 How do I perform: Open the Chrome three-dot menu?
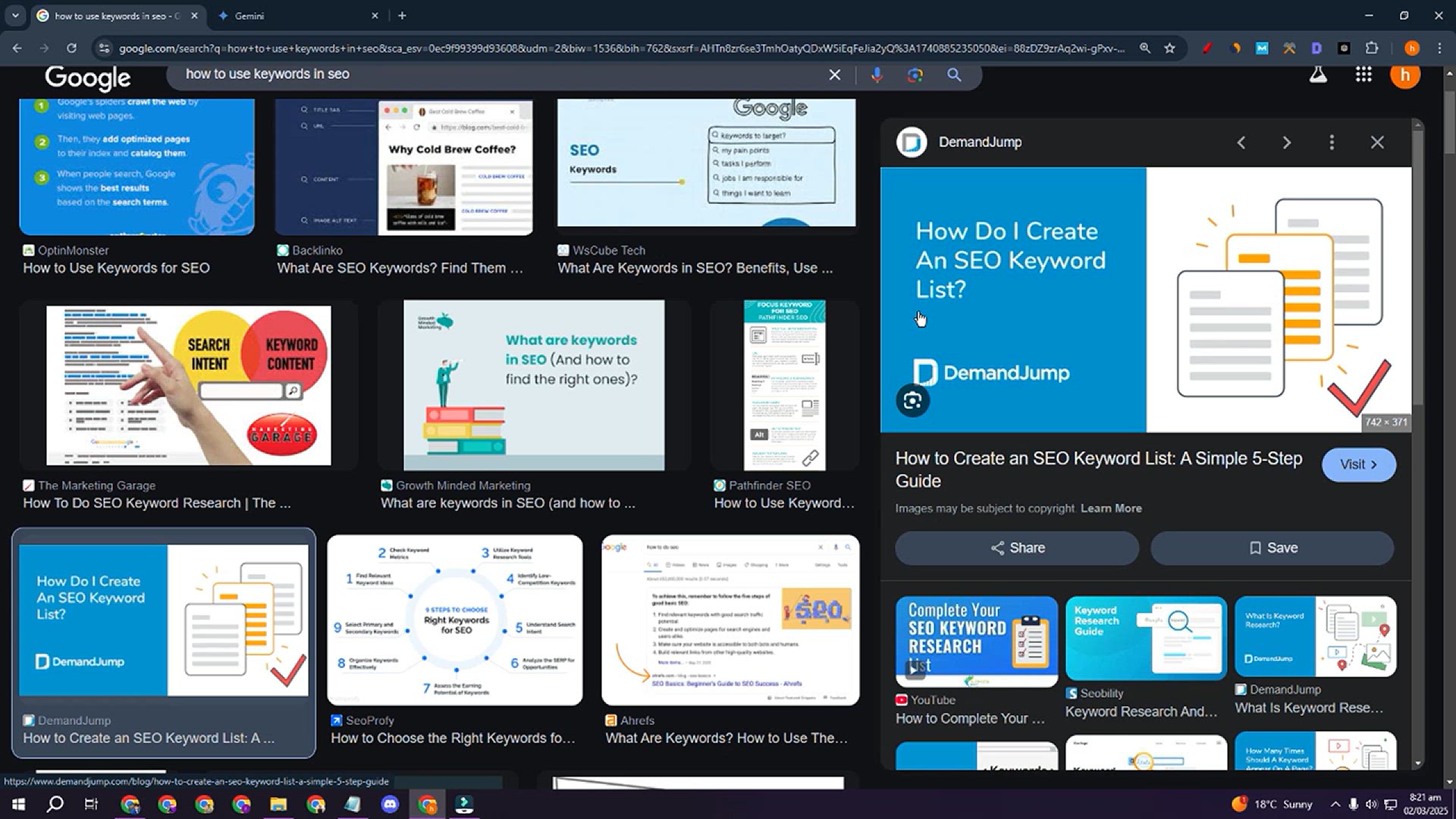click(x=1439, y=48)
